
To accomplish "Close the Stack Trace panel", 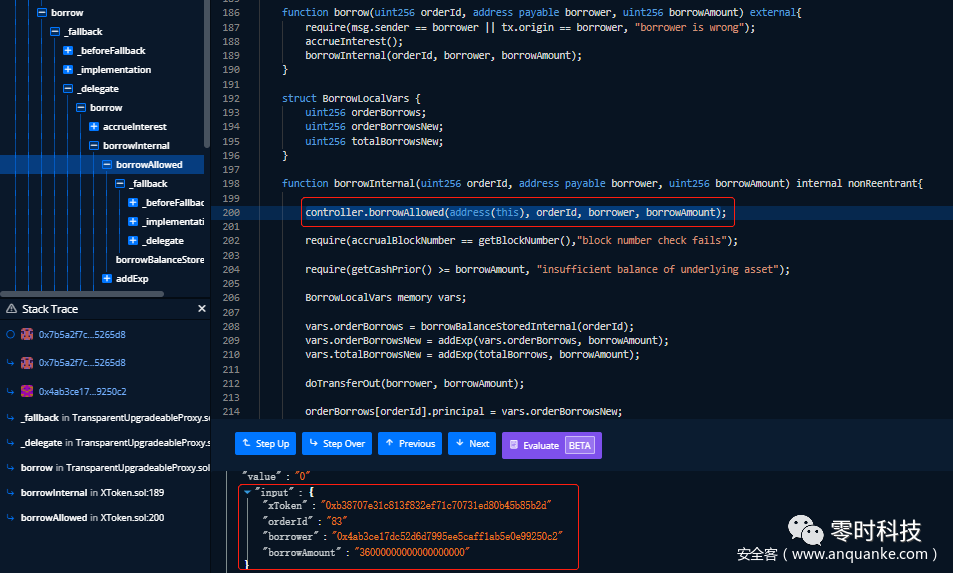I will tap(201, 309).
